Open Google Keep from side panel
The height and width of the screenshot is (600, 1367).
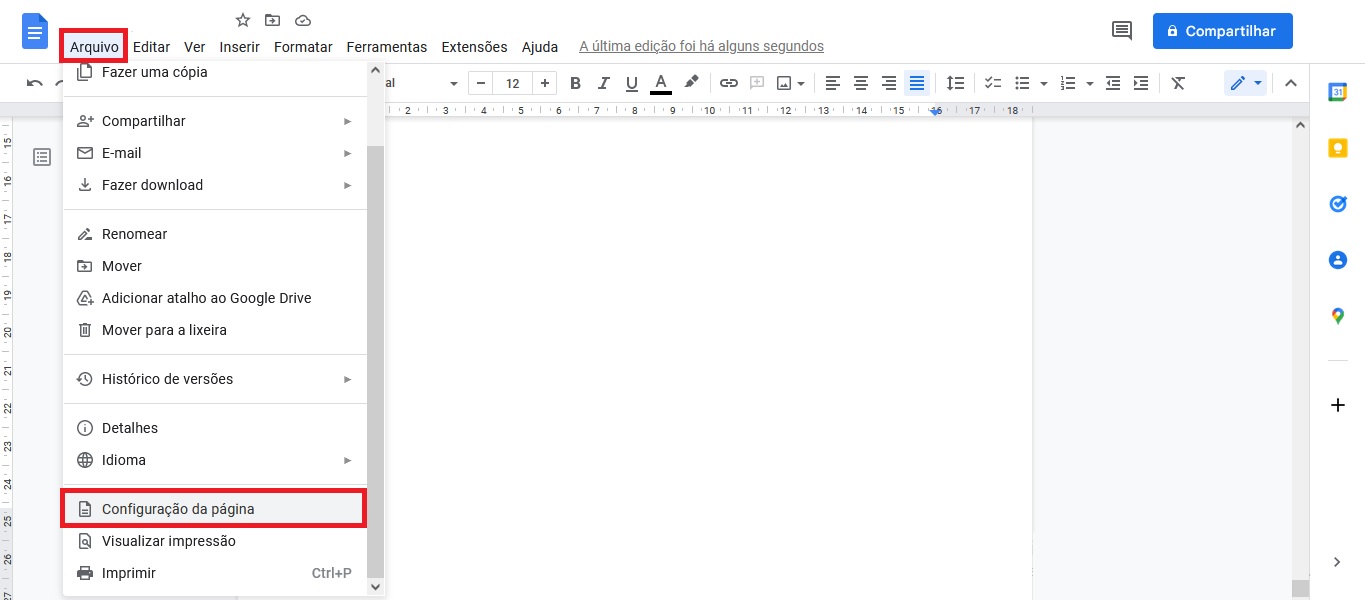(1338, 148)
